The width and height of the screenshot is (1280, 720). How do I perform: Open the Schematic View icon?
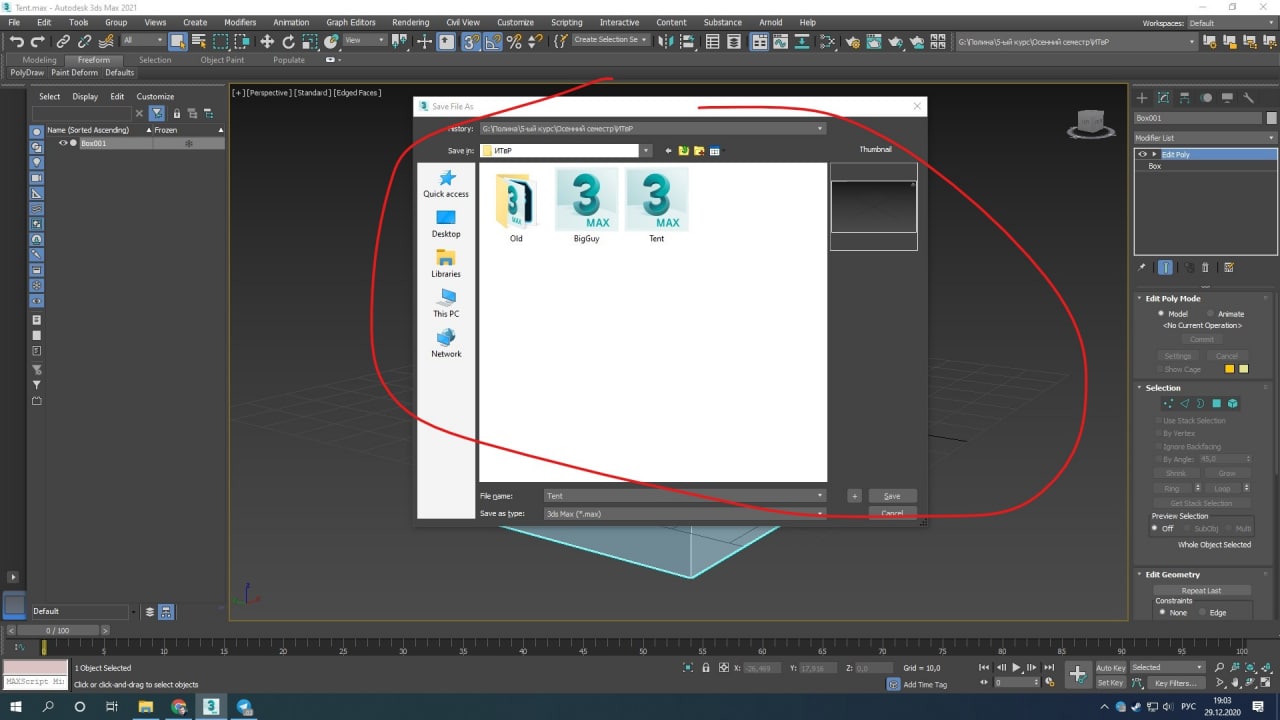point(804,41)
